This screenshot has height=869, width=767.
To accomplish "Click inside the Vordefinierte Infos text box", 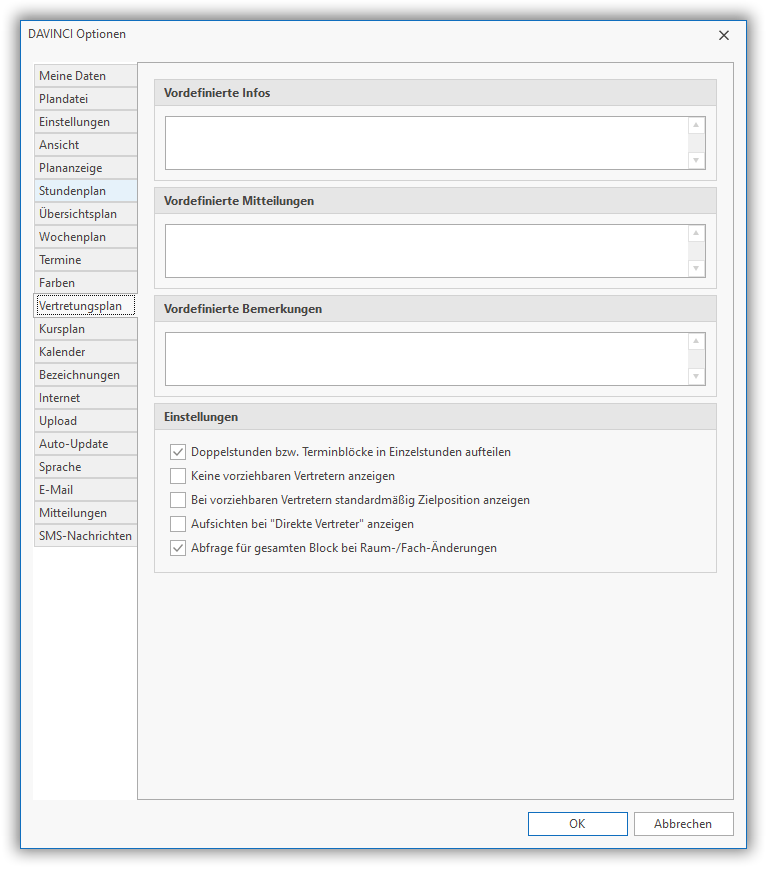I will (x=425, y=143).
